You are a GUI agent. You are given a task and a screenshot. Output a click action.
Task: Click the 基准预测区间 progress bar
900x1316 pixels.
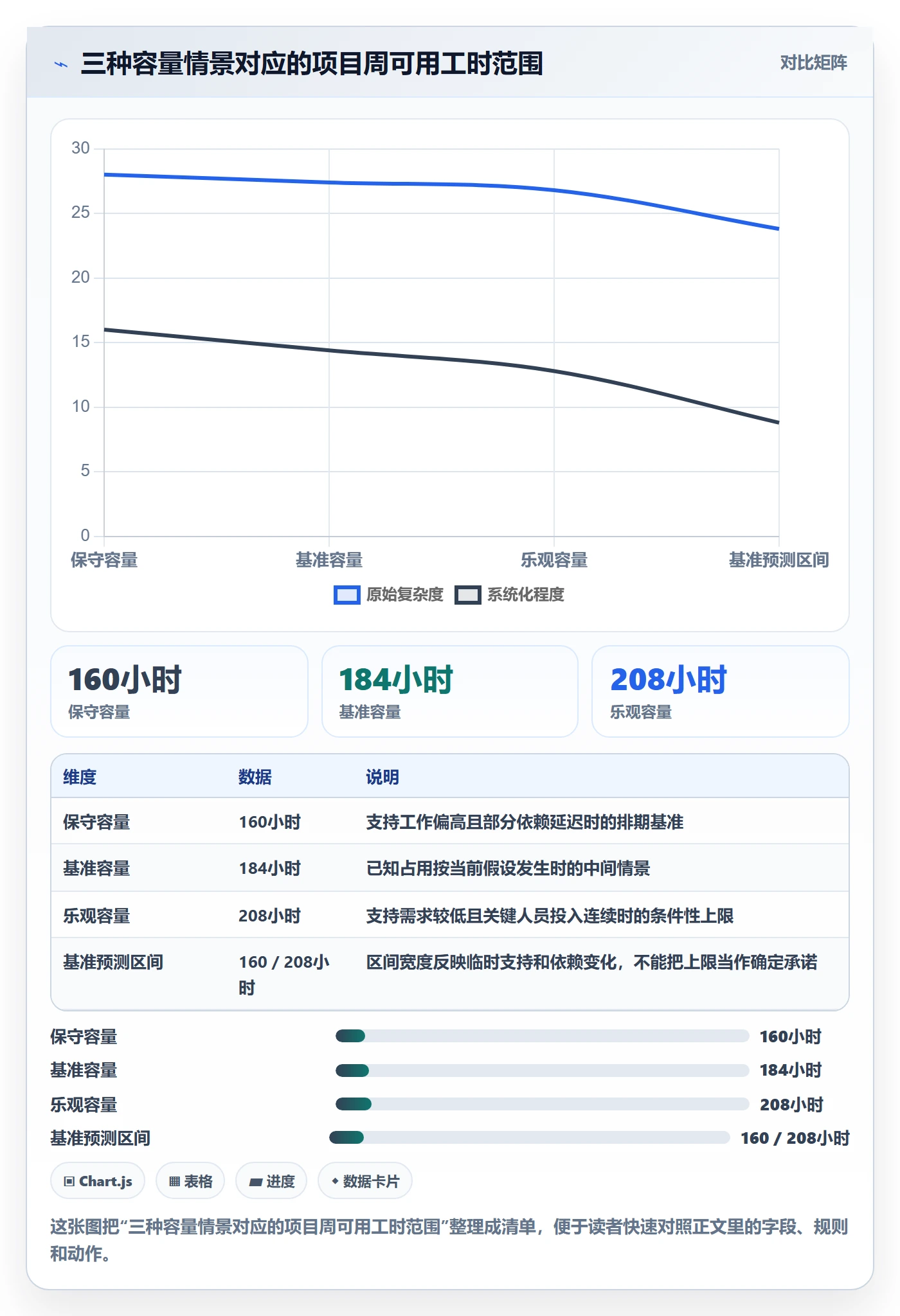(x=530, y=1137)
